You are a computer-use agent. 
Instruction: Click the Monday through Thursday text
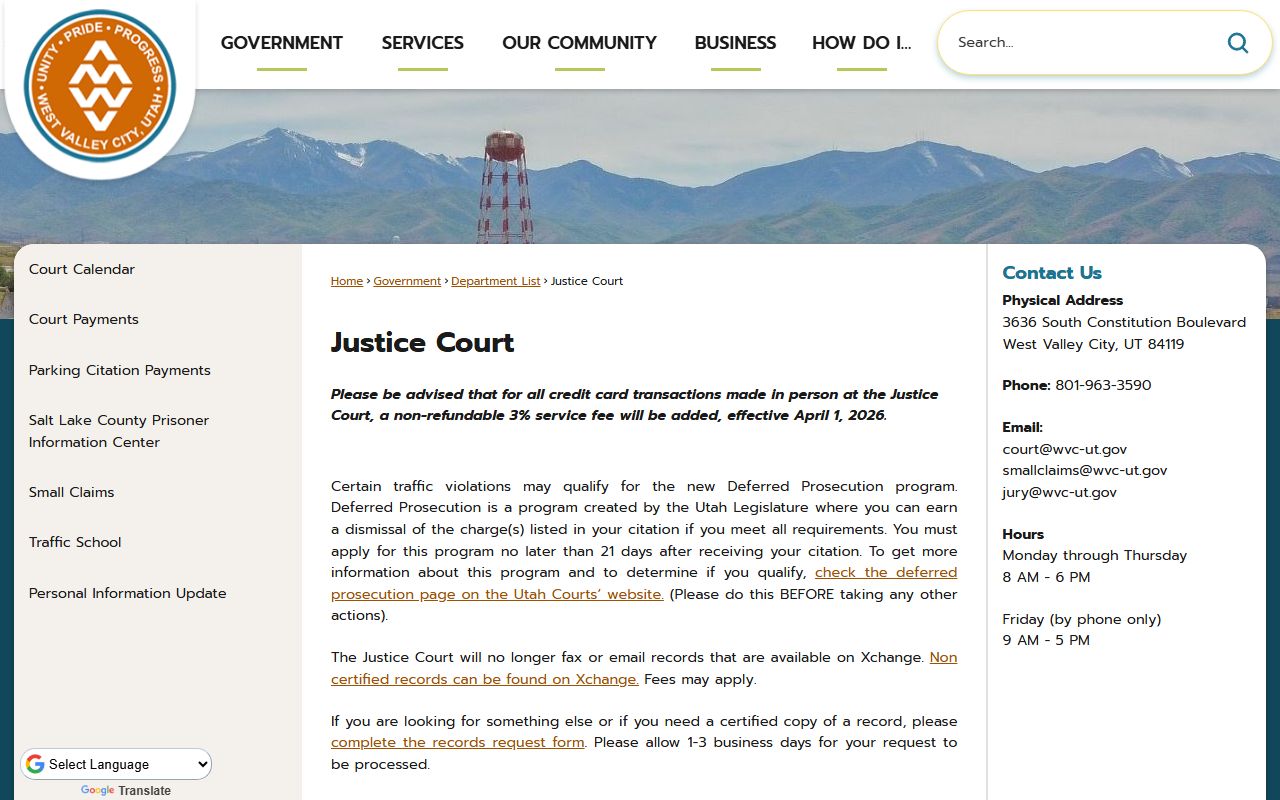click(1095, 555)
